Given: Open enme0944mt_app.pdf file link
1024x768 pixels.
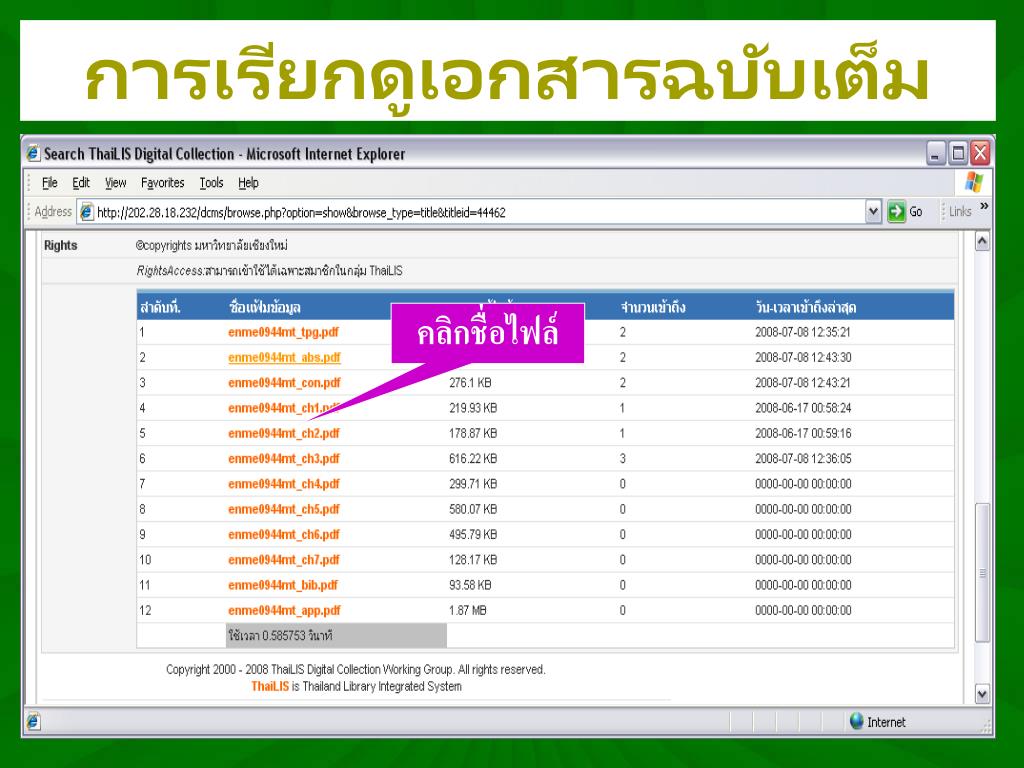Looking at the screenshot, I should click(x=284, y=611).
